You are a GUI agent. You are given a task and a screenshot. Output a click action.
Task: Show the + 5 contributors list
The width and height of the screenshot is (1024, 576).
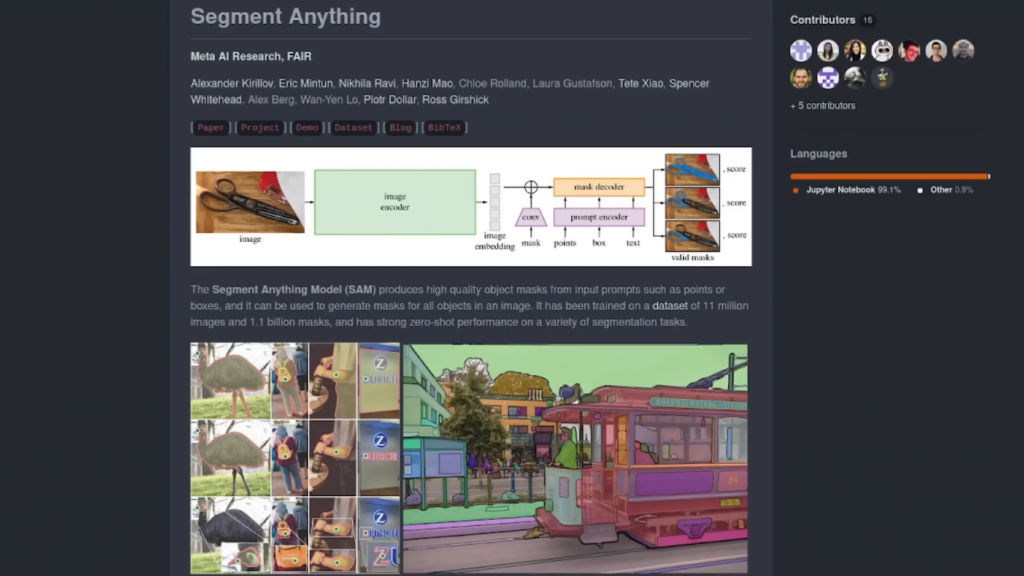tap(822, 106)
